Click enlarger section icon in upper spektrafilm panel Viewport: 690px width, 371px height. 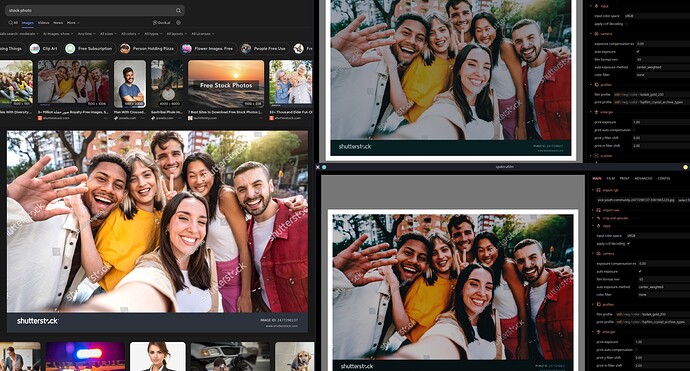click(596, 112)
